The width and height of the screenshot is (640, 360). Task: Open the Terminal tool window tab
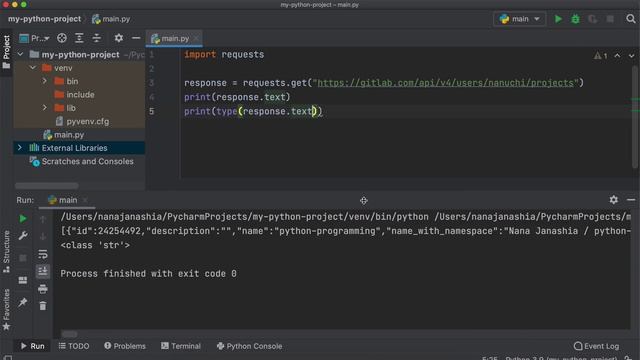[x=181, y=346]
